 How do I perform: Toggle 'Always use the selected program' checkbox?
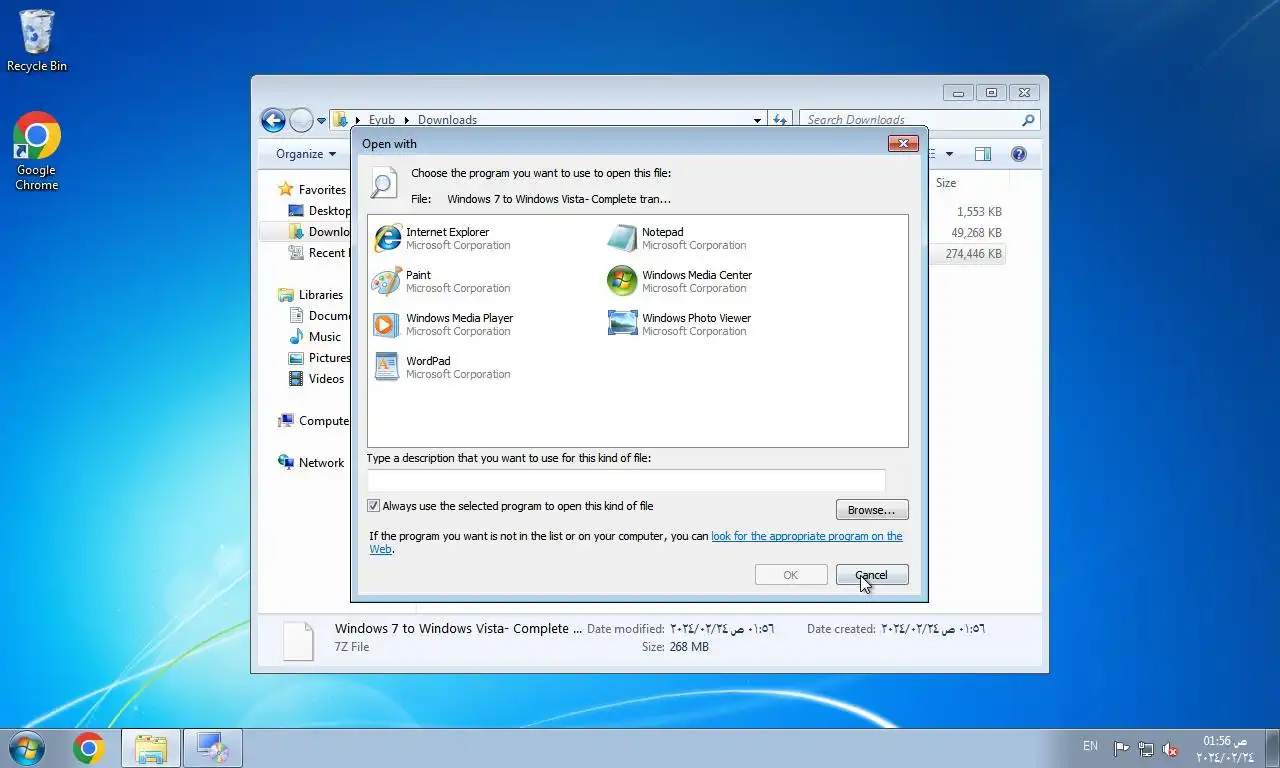click(374, 506)
